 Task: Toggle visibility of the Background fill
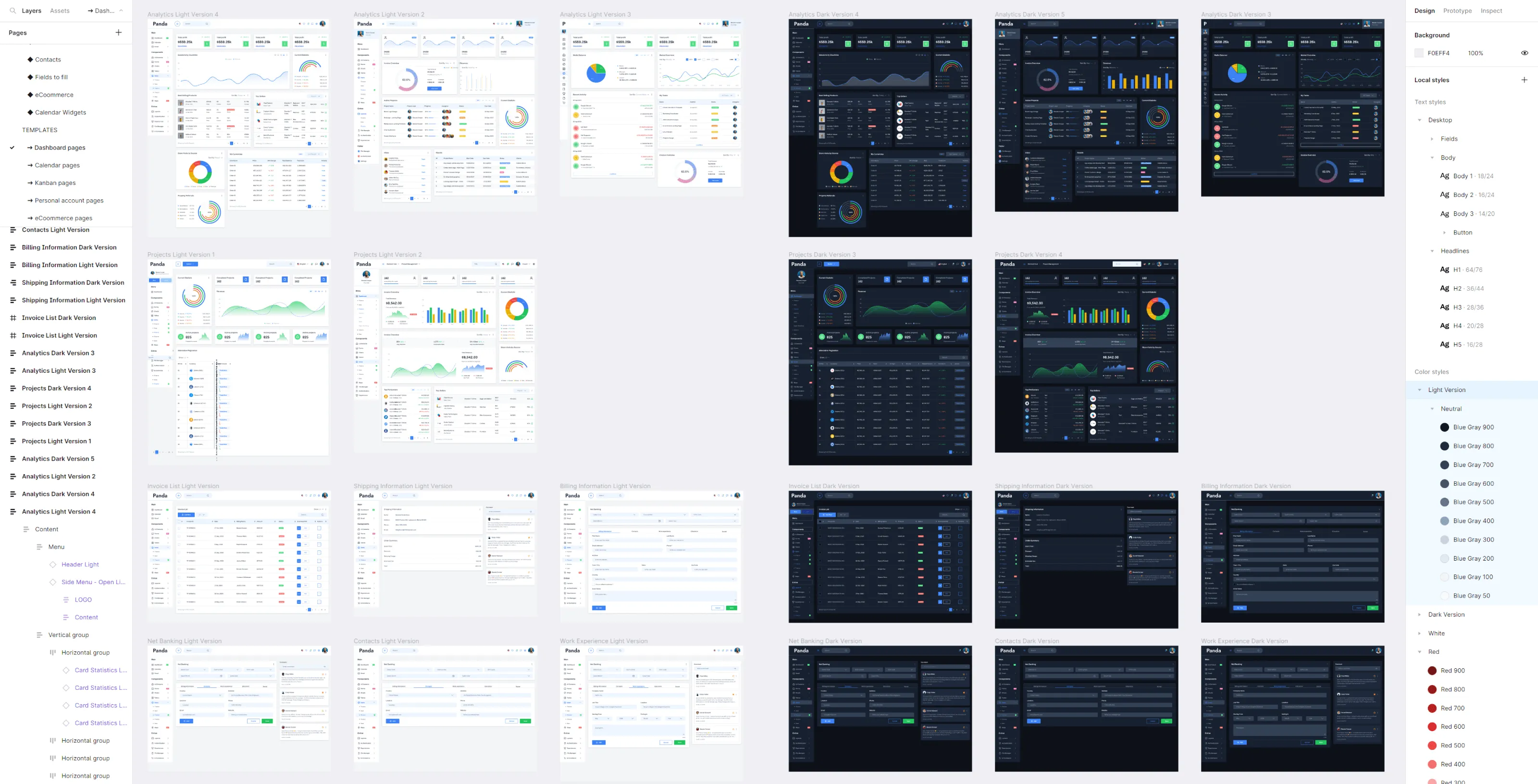pos(1524,52)
